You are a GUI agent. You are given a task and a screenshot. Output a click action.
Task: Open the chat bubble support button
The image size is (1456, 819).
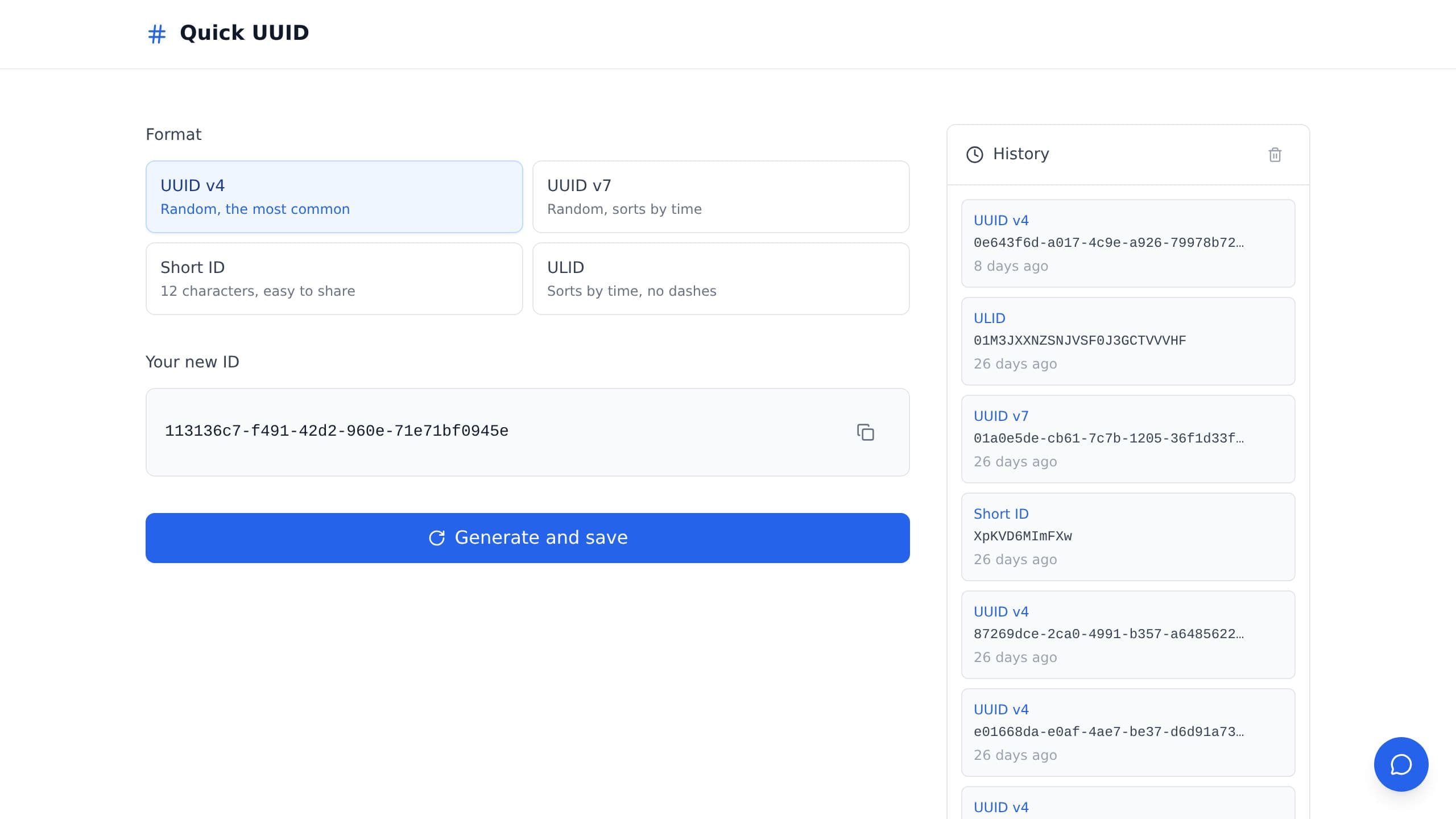[1401, 764]
